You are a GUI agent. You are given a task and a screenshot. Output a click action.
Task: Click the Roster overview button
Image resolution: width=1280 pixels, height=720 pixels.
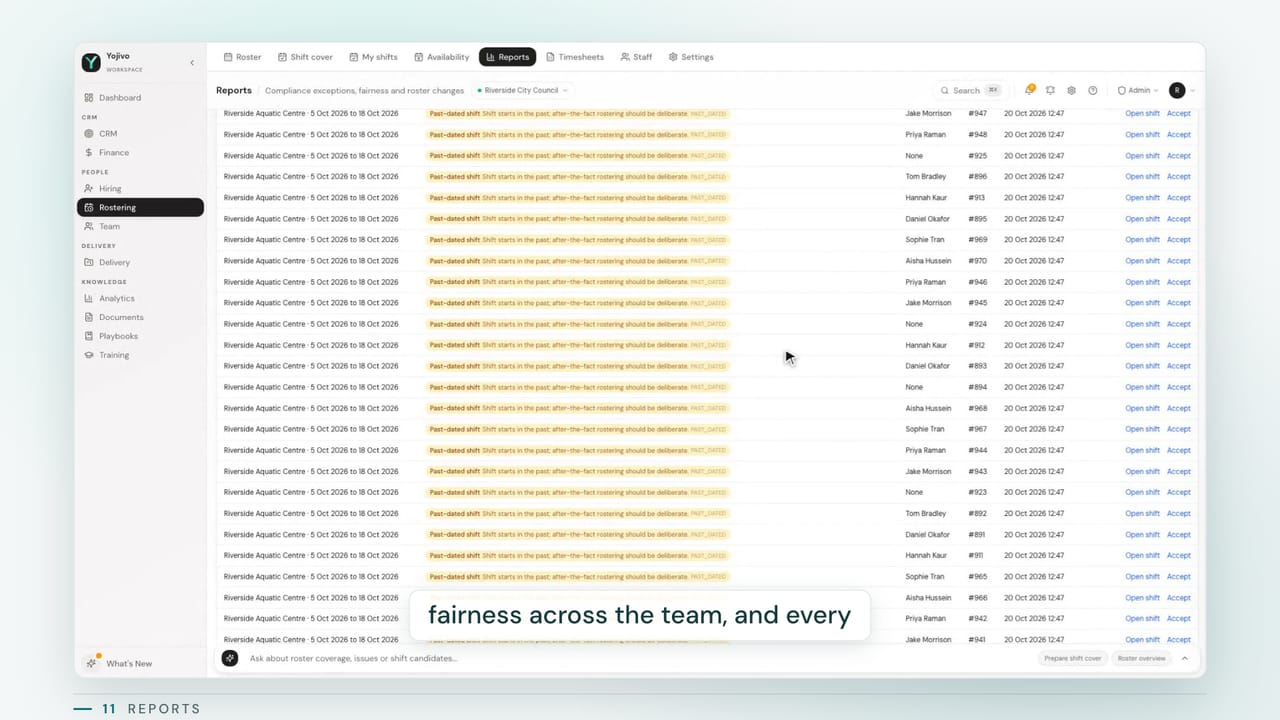pyautogui.click(x=1142, y=658)
